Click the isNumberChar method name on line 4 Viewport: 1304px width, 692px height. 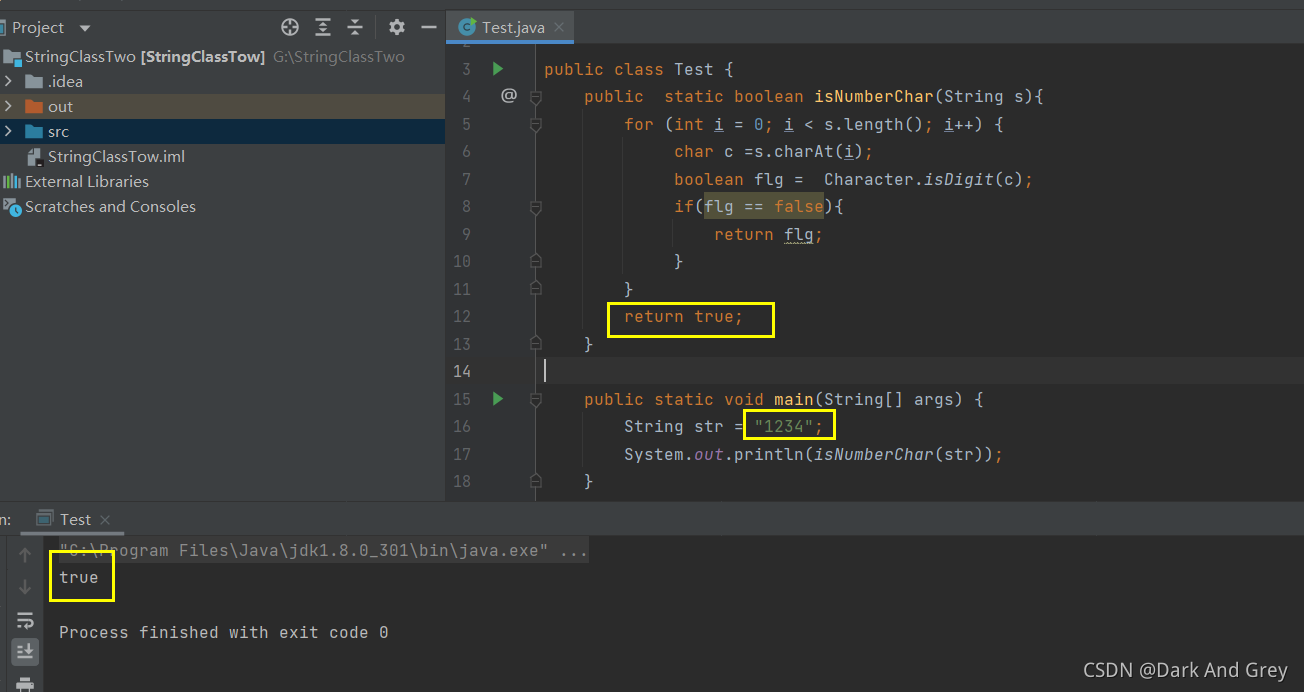[x=874, y=96]
